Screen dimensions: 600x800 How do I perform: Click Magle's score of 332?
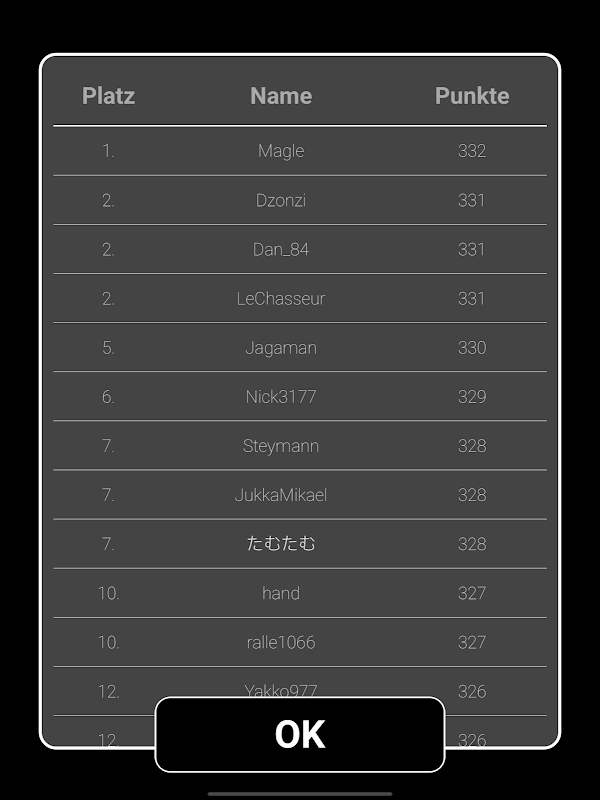(x=472, y=151)
